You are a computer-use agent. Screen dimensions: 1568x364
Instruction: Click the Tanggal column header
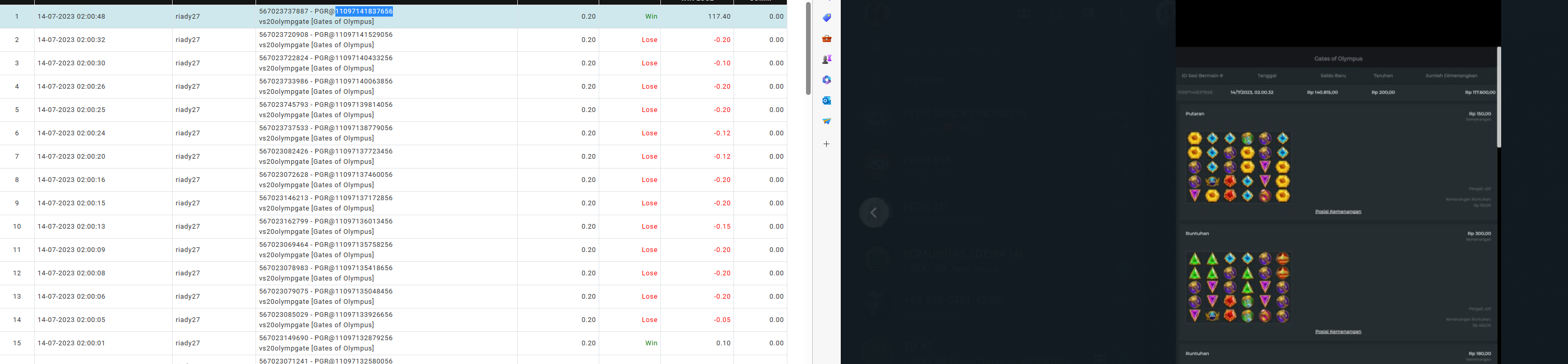1267,76
